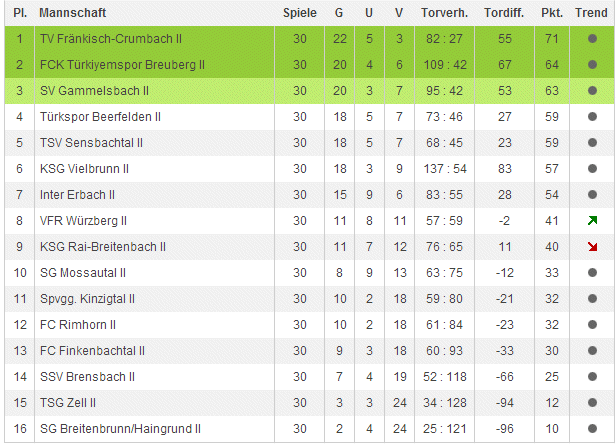
Task: Click the Torverh. column header
Action: (447, 13)
